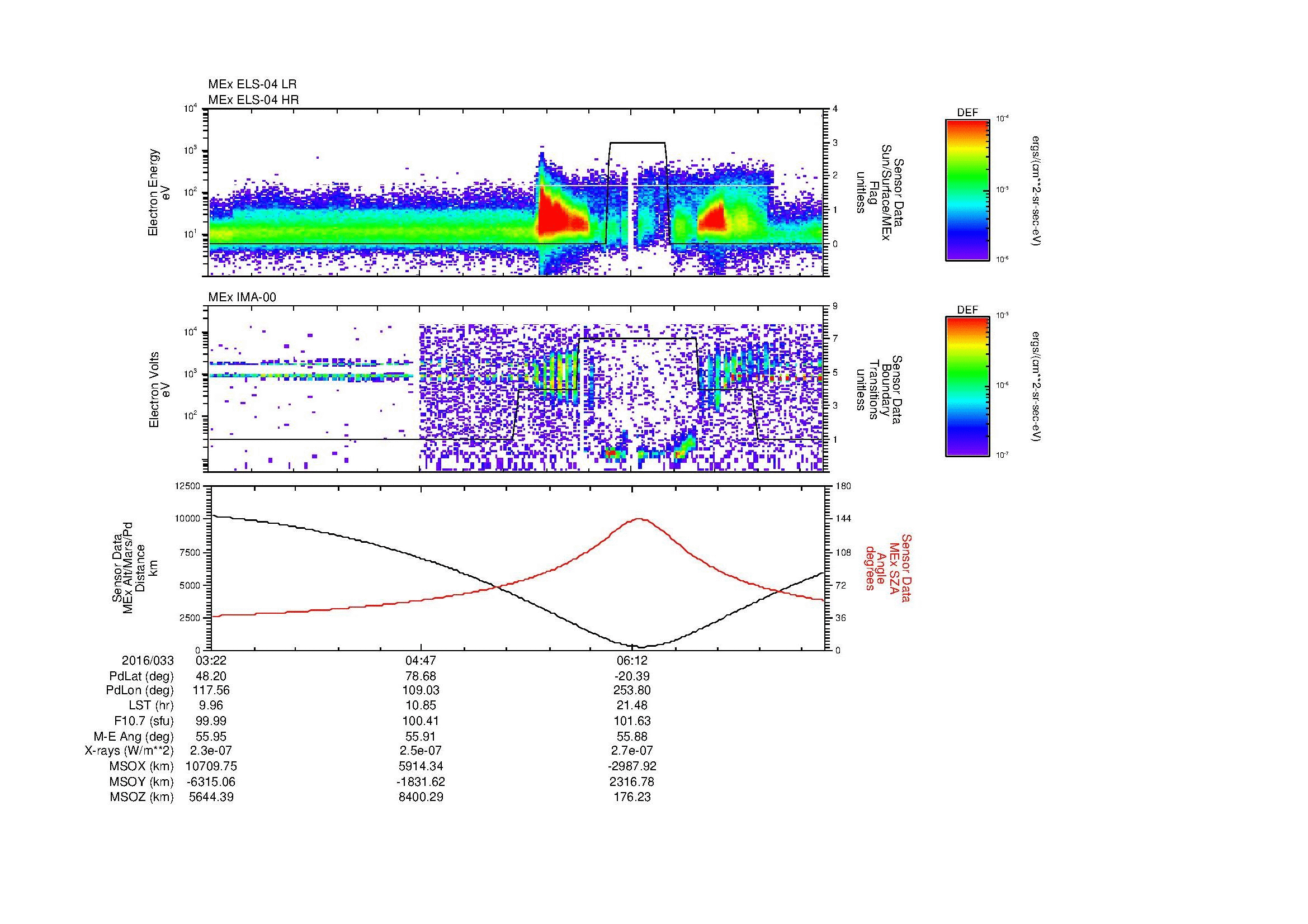Click the "03:22" time tick label

coord(211,660)
